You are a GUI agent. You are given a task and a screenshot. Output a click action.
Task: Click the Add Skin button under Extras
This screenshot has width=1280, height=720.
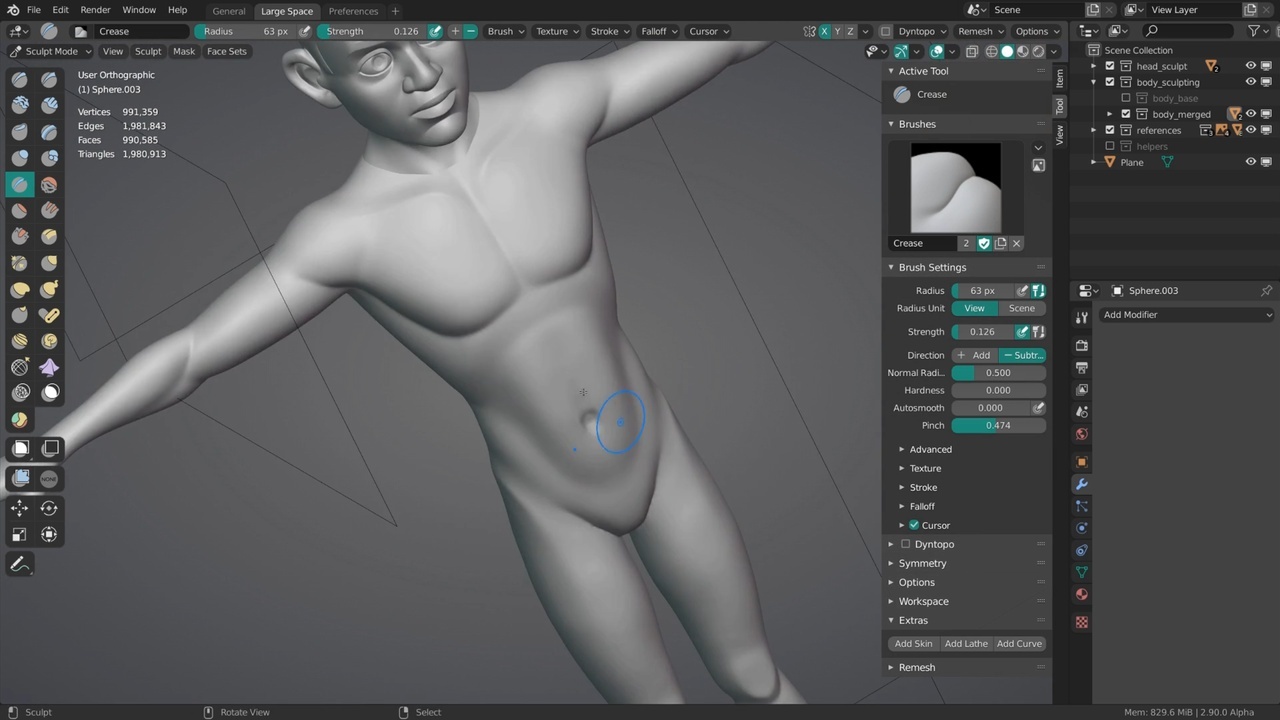pos(913,643)
